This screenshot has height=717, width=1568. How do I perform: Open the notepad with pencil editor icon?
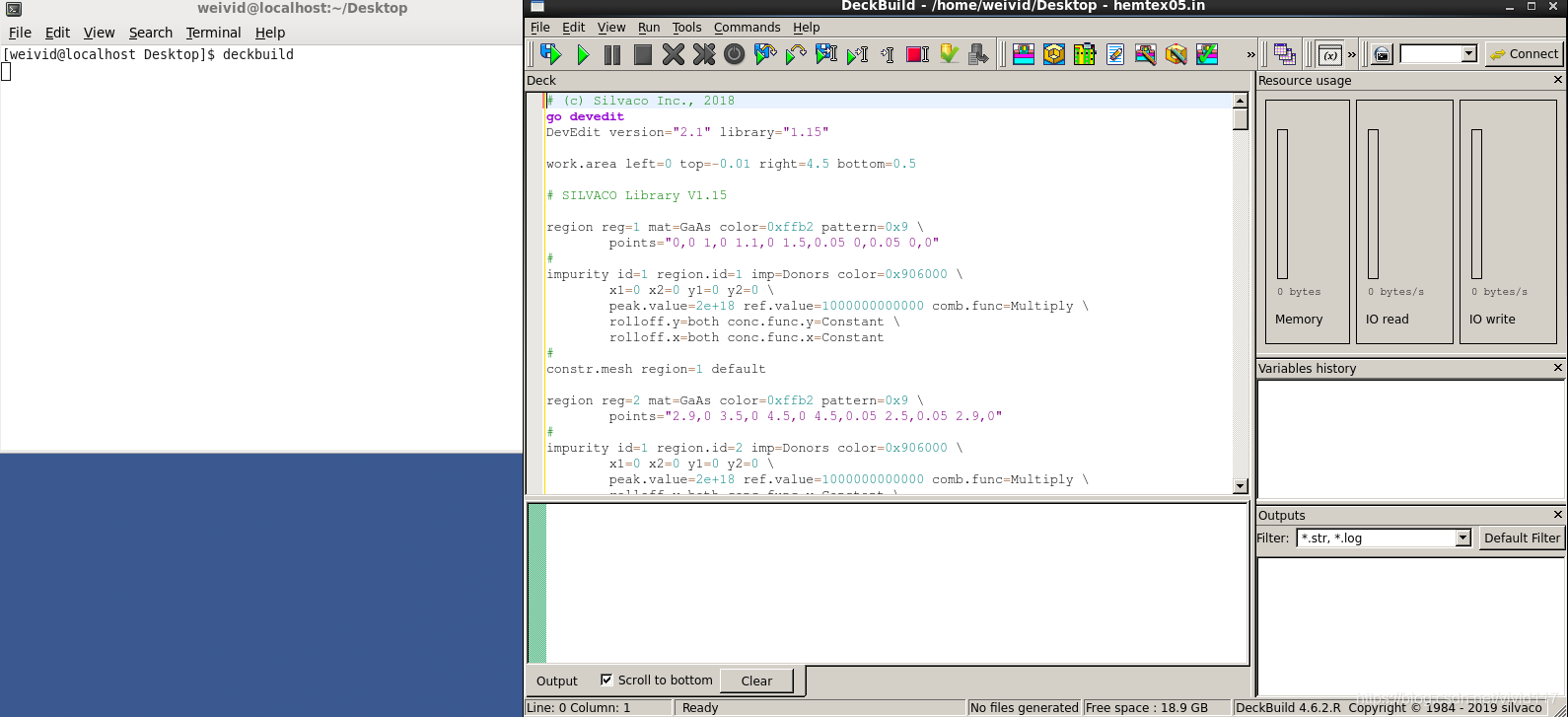coord(1115,54)
